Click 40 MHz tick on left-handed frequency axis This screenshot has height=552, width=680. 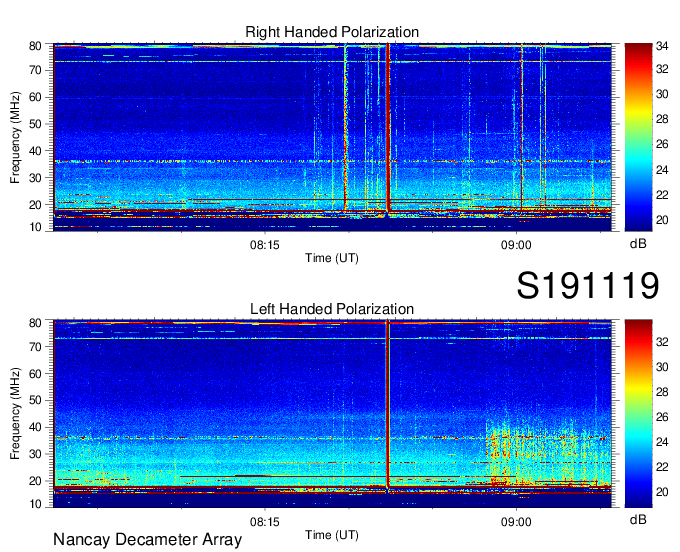(35, 427)
